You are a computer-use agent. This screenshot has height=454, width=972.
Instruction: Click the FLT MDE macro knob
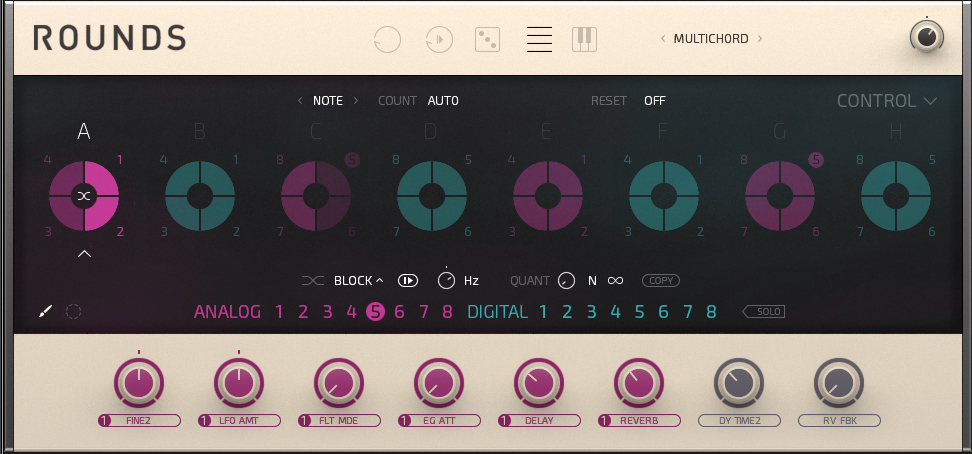[339, 383]
